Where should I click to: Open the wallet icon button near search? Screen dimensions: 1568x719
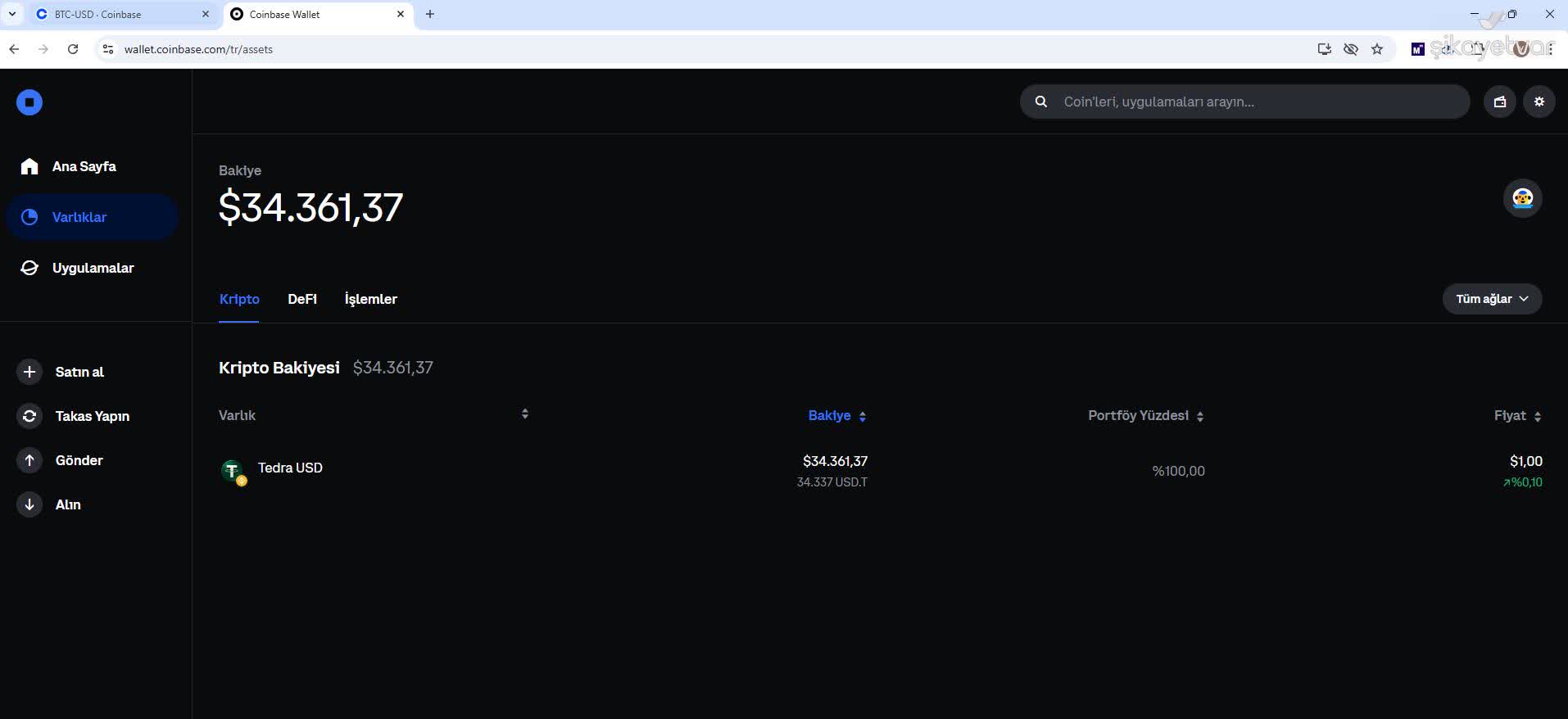1500,102
